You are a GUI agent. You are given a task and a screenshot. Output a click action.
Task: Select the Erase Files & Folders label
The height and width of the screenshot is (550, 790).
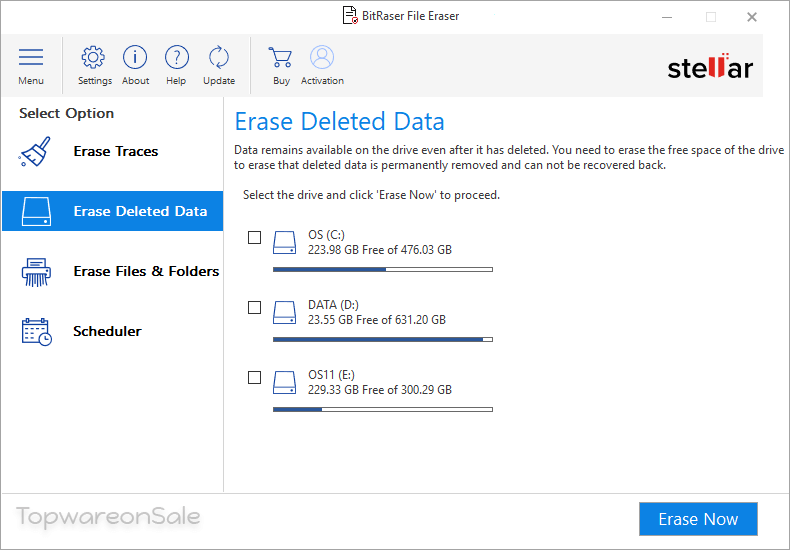(146, 271)
